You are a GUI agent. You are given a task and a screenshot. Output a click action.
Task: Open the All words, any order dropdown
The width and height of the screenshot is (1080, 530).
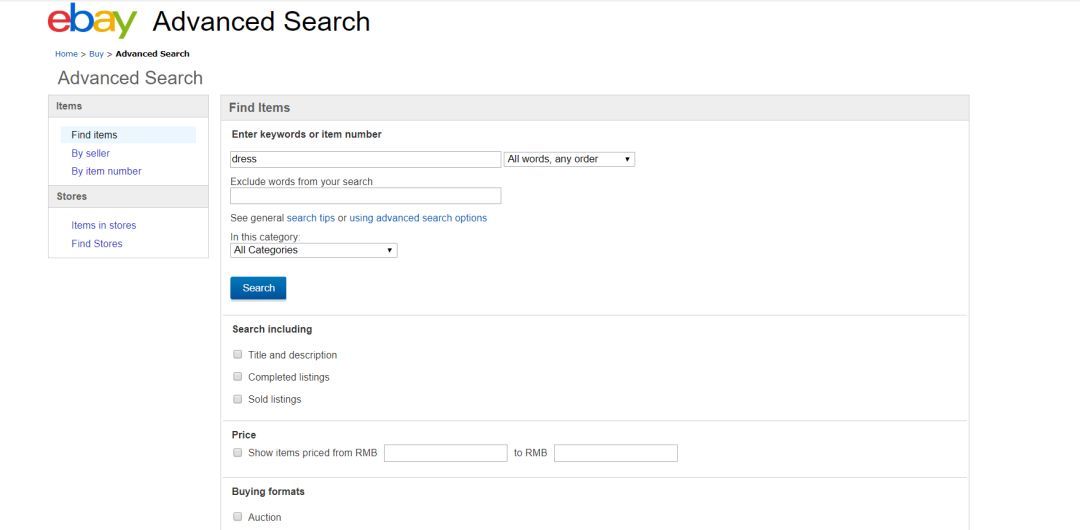coord(570,159)
